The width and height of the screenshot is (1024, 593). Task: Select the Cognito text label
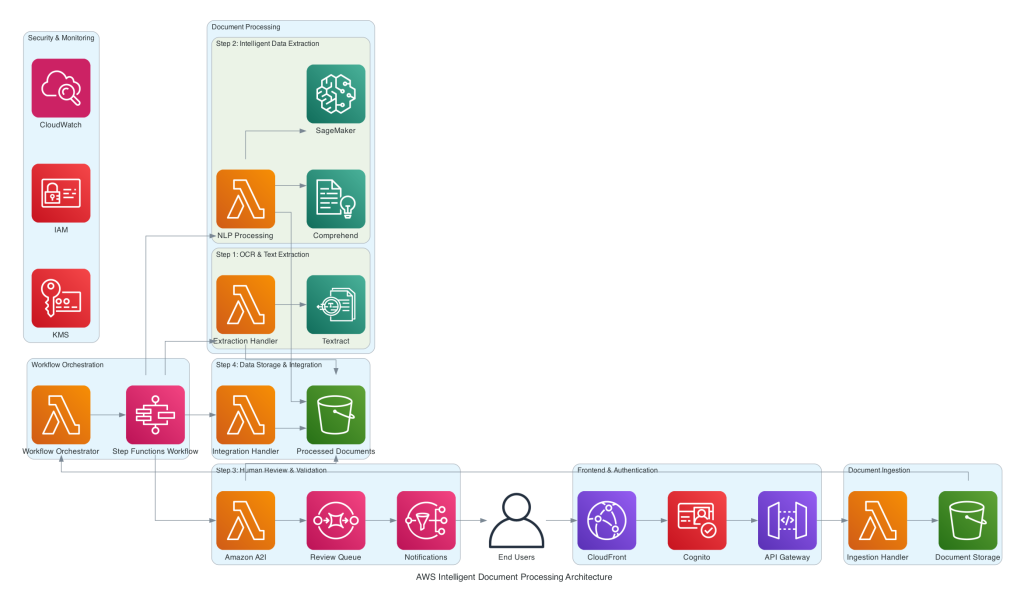[x=697, y=557]
